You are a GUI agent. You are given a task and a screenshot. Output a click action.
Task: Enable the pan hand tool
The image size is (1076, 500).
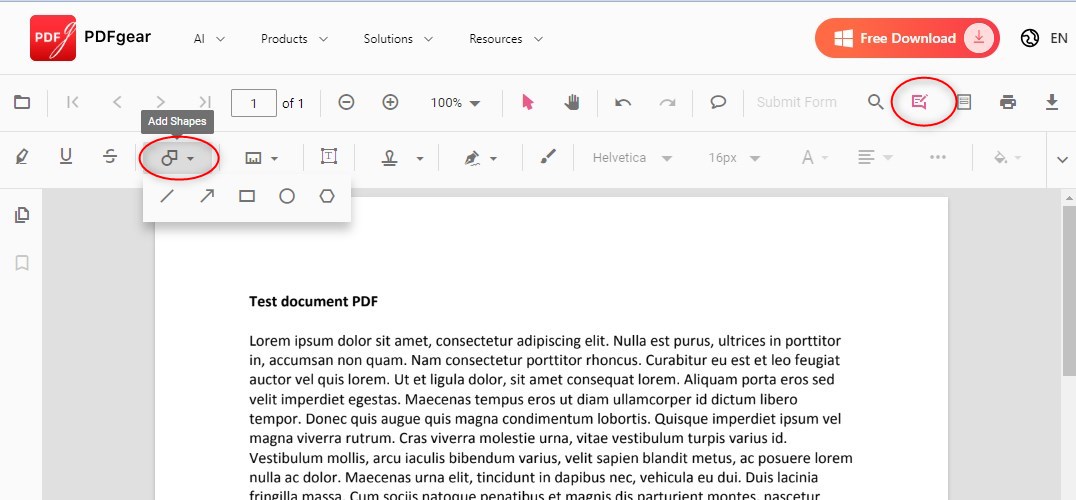[572, 102]
